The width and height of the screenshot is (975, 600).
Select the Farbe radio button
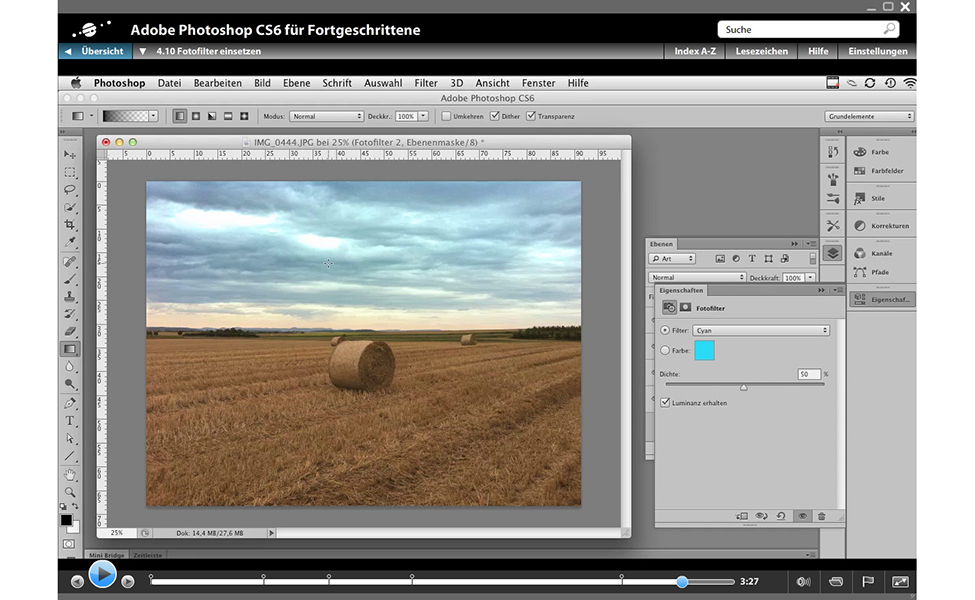[x=666, y=350]
